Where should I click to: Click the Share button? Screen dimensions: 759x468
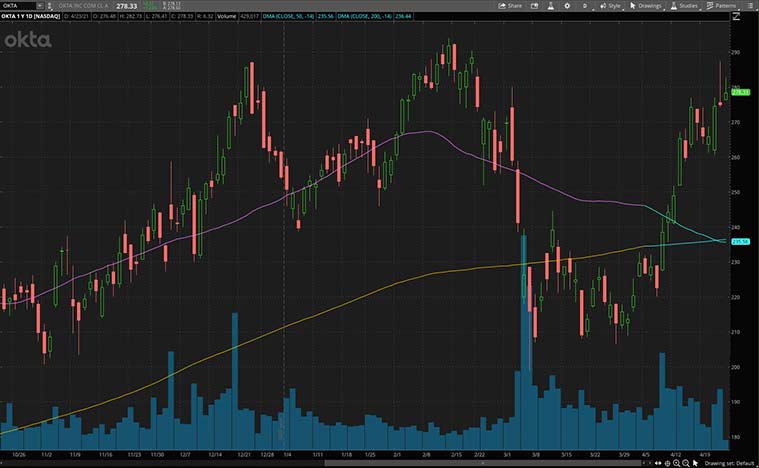510,5
